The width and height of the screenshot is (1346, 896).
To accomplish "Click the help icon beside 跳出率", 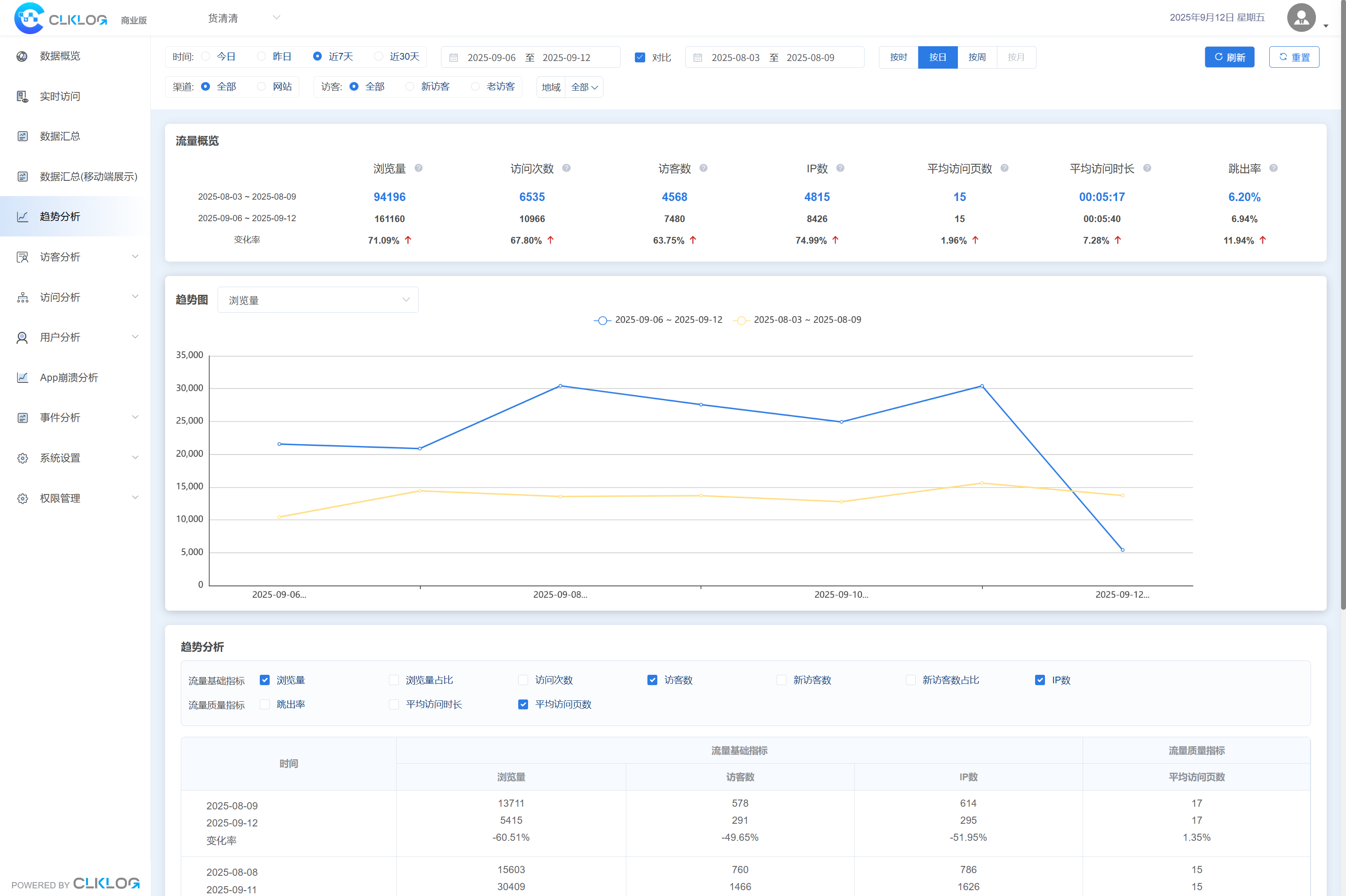I will (1273, 168).
